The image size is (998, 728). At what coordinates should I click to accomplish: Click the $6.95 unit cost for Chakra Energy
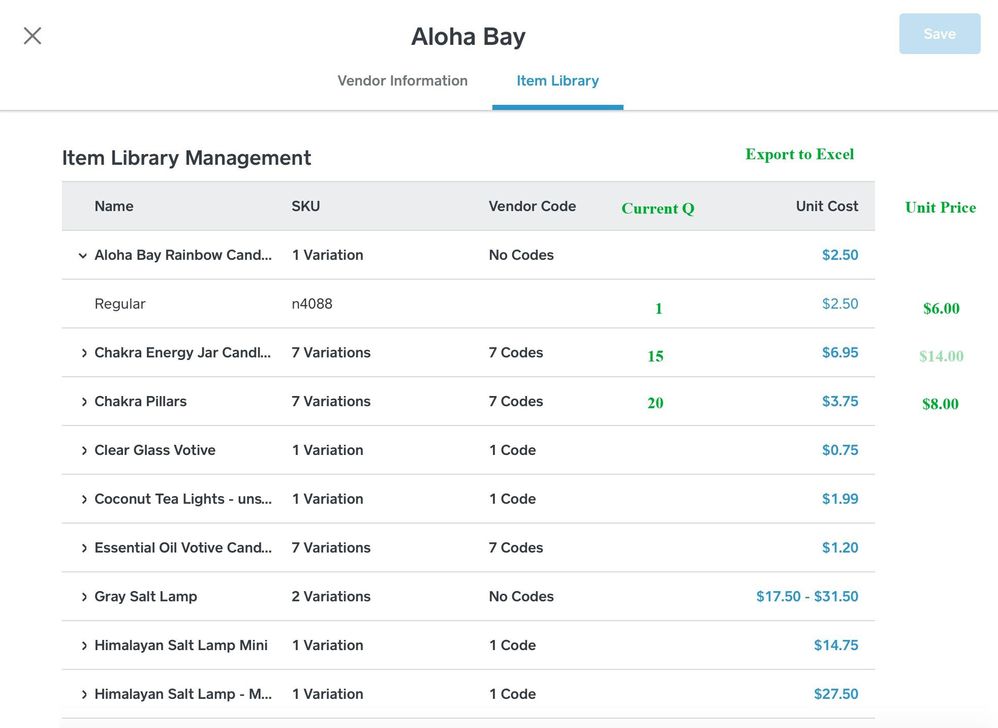(839, 353)
